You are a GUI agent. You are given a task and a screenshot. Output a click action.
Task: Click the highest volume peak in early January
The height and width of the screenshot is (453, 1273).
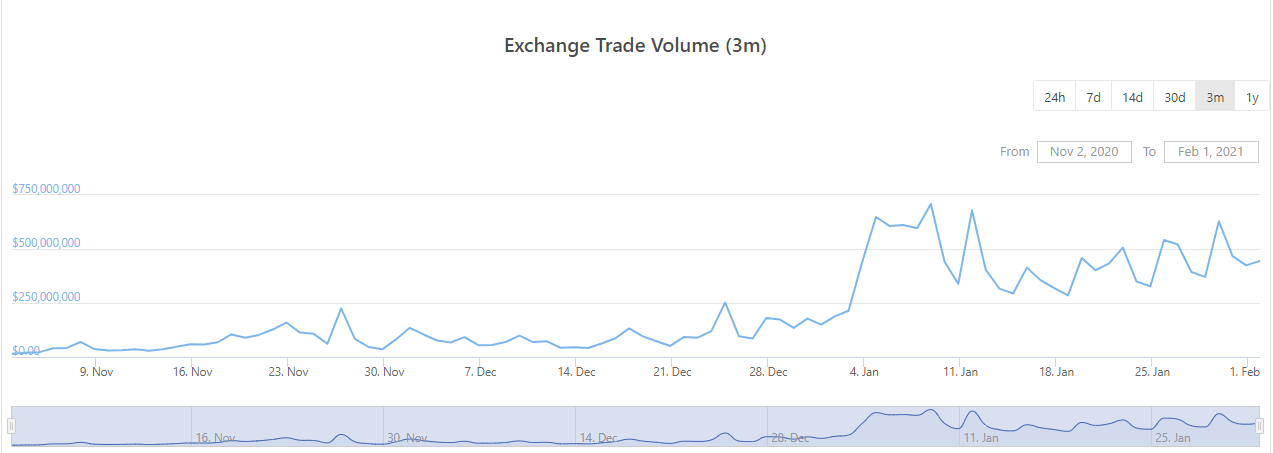pyautogui.click(x=931, y=204)
